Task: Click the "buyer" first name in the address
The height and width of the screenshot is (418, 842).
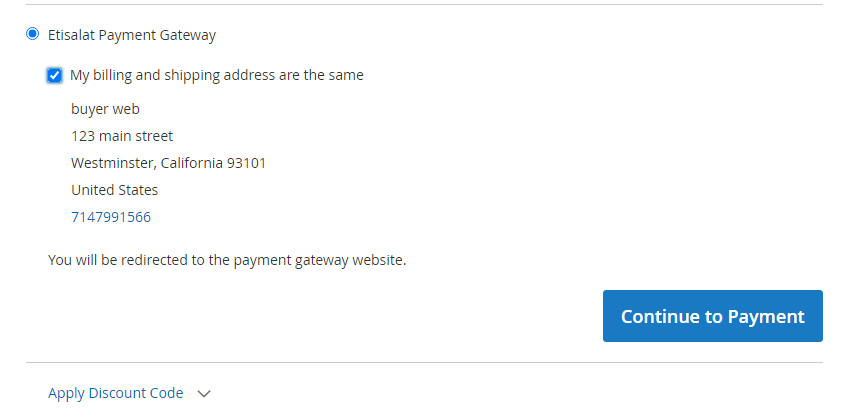Action: (89, 109)
